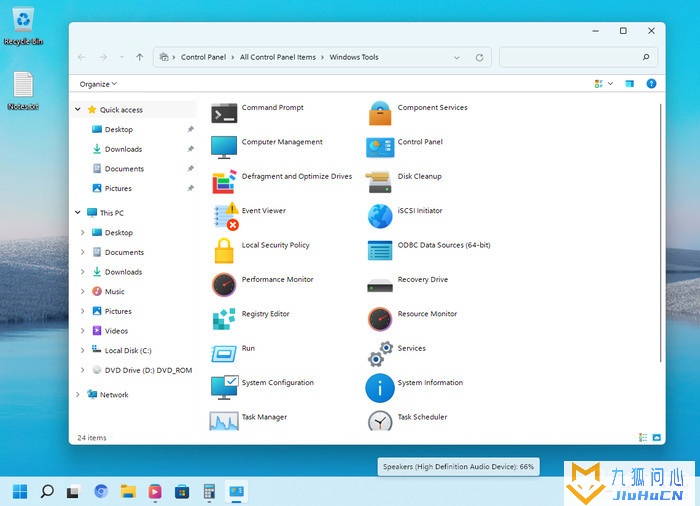Open recent locations dropdown arrow

[121, 57]
